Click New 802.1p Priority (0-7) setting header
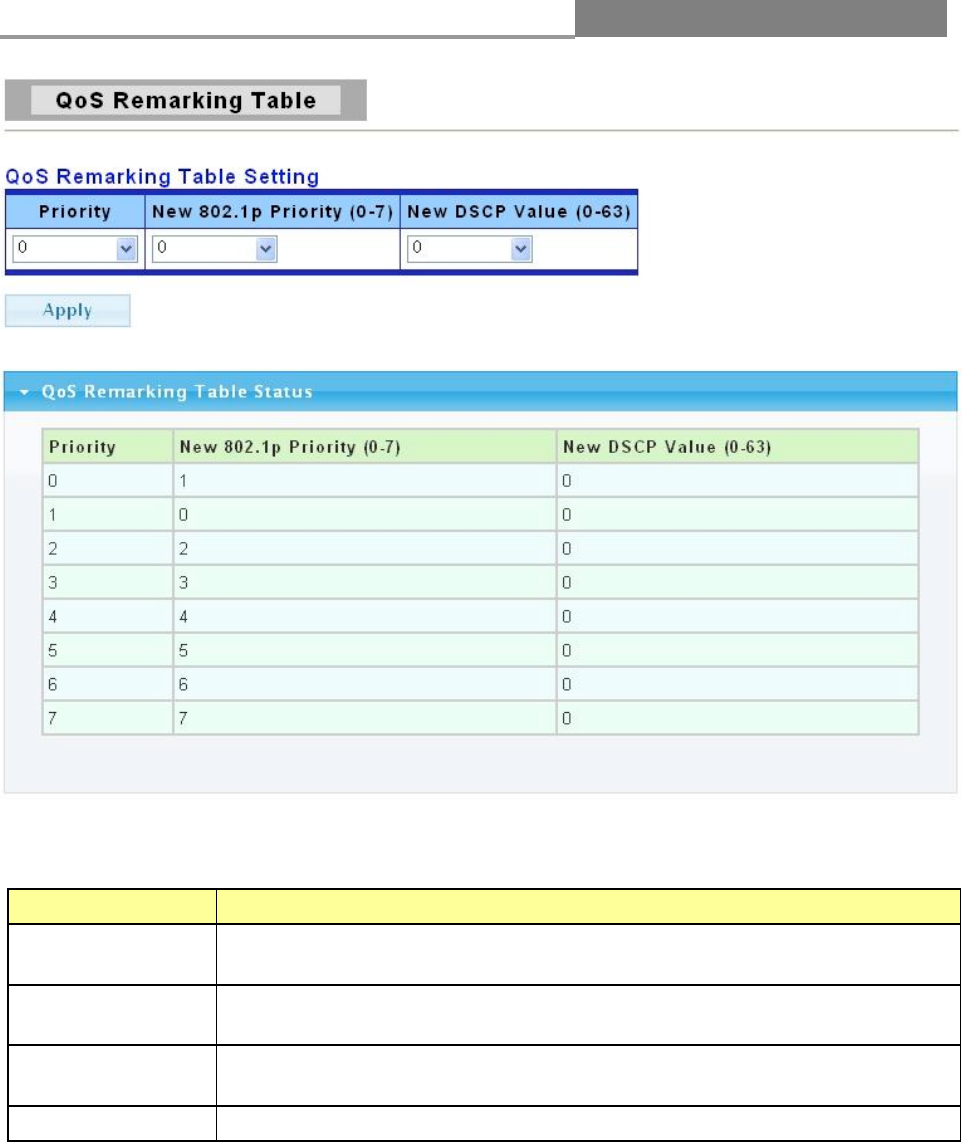Viewport: 964px width, 1142px height. 272,212
